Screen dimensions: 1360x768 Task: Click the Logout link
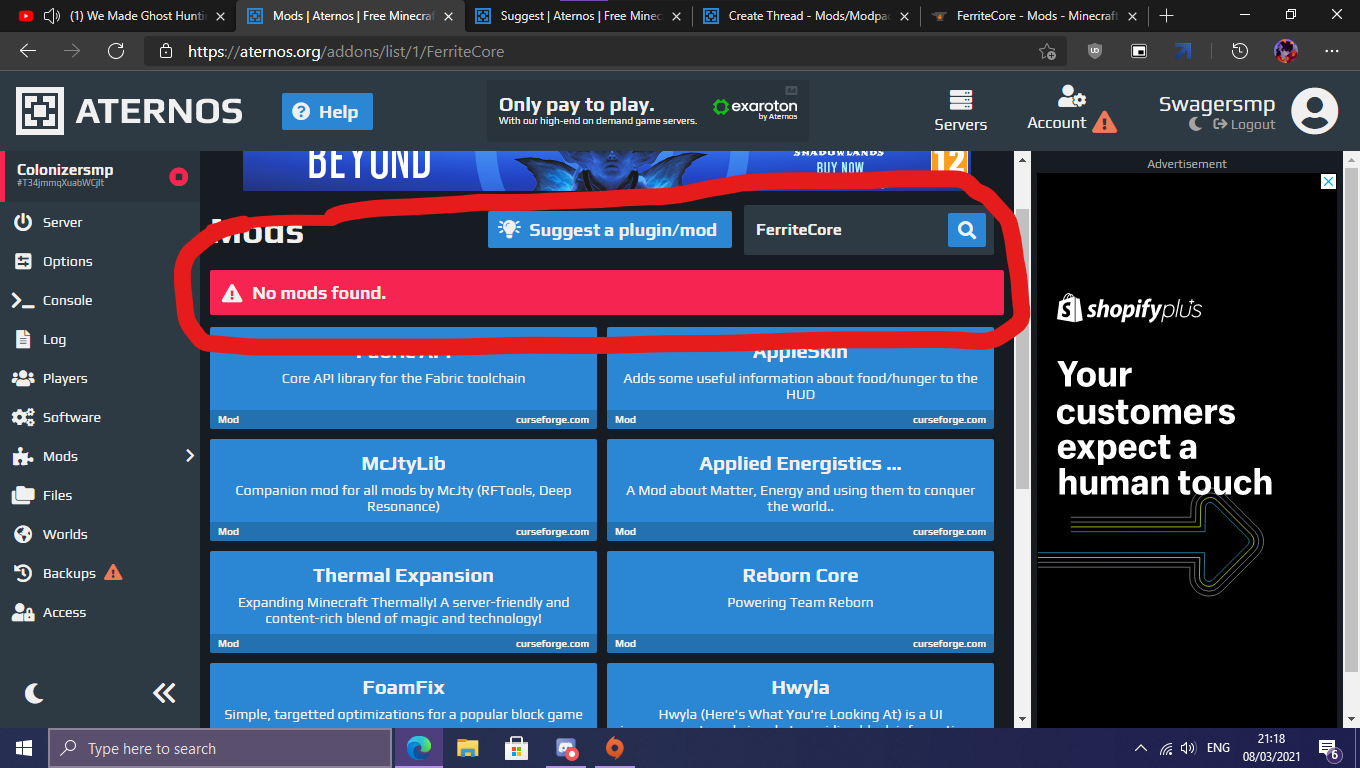pyautogui.click(x=1244, y=124)
